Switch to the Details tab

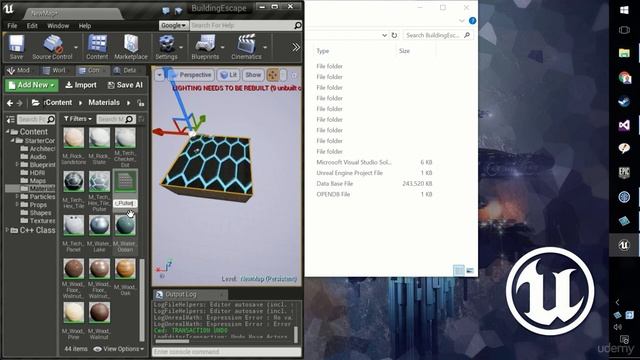(x=126, y=70)
